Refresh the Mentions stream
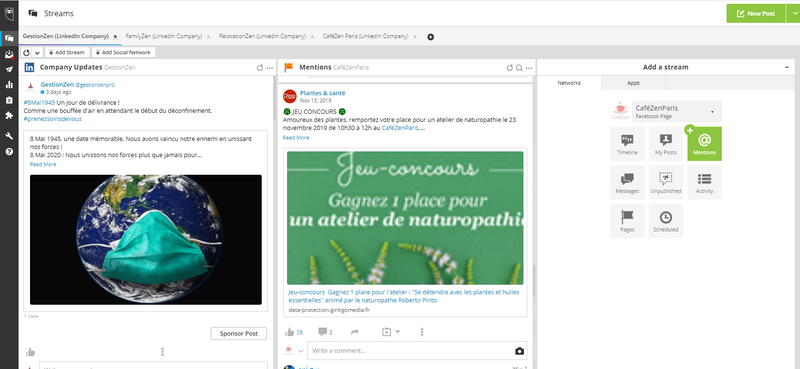This screenshot has height=369, width=800. (x=509, y=67)
